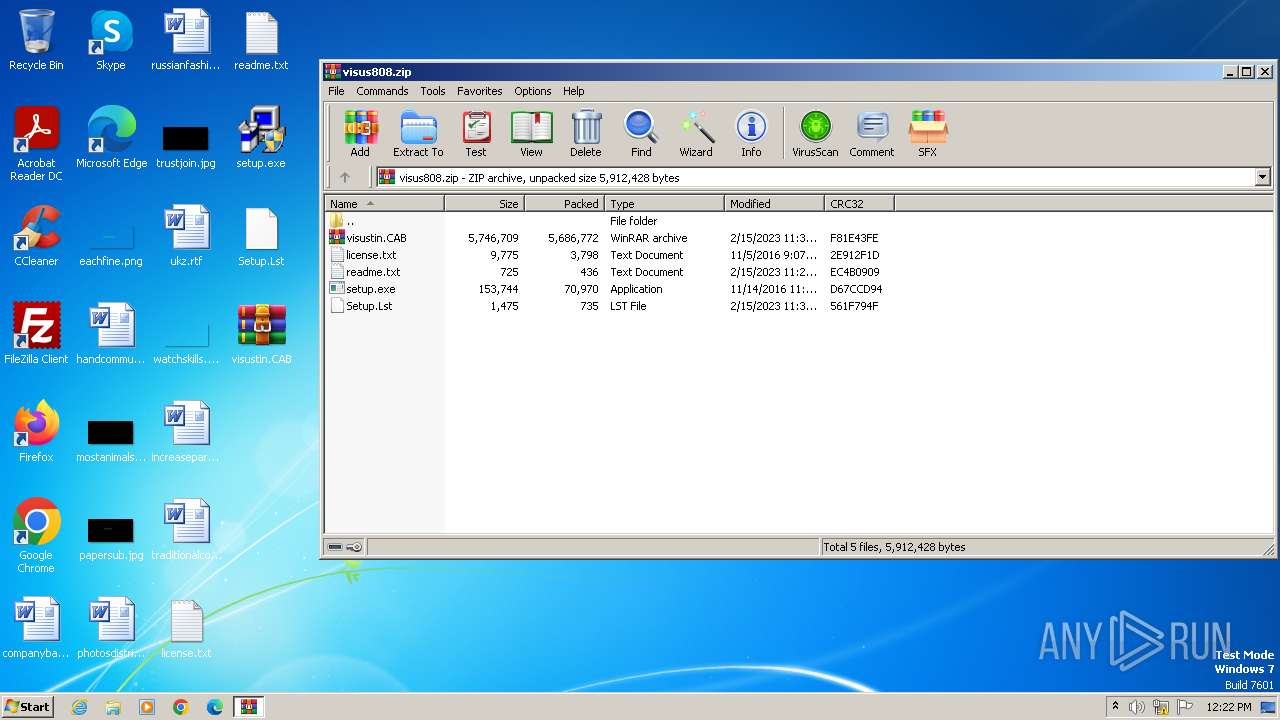This screenshot has height=720, width=1280.
Task: Select the CCleaner desktop icon
Action: coord(36,236)
